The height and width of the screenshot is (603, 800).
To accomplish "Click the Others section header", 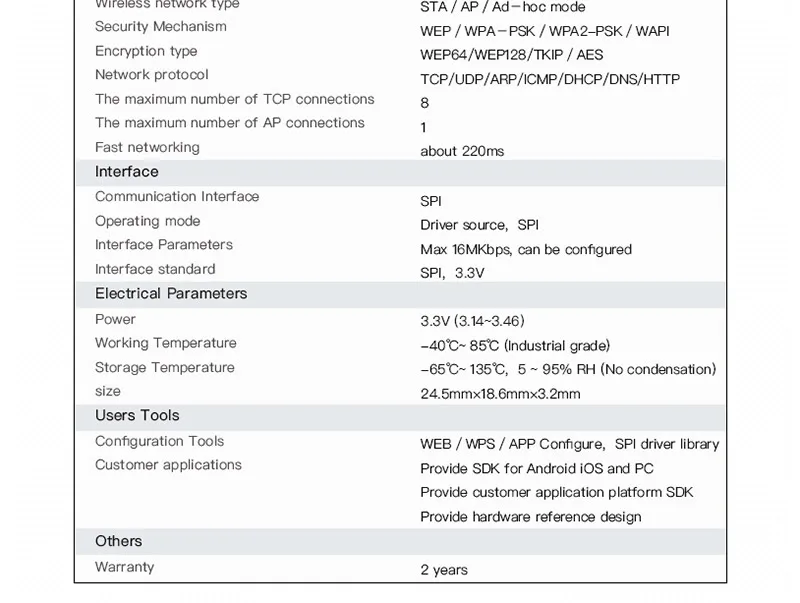I will (401, 541).
